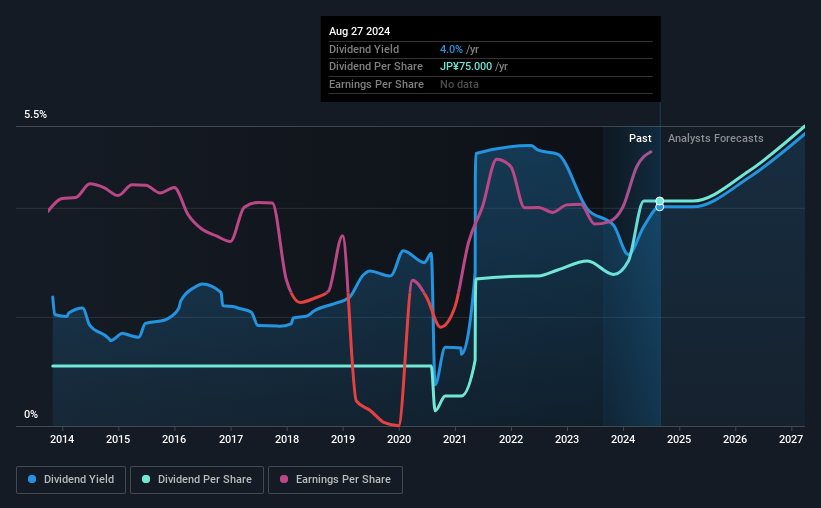
Task: Select the 2014 x-axis year label
Action: click(x=62, y=439)
